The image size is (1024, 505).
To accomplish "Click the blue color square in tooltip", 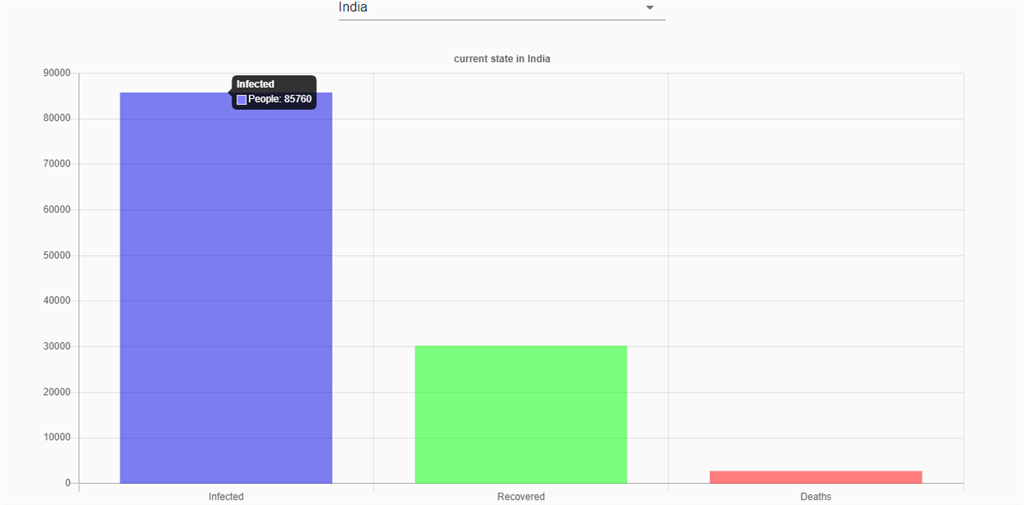I will (x=242, y=99).
